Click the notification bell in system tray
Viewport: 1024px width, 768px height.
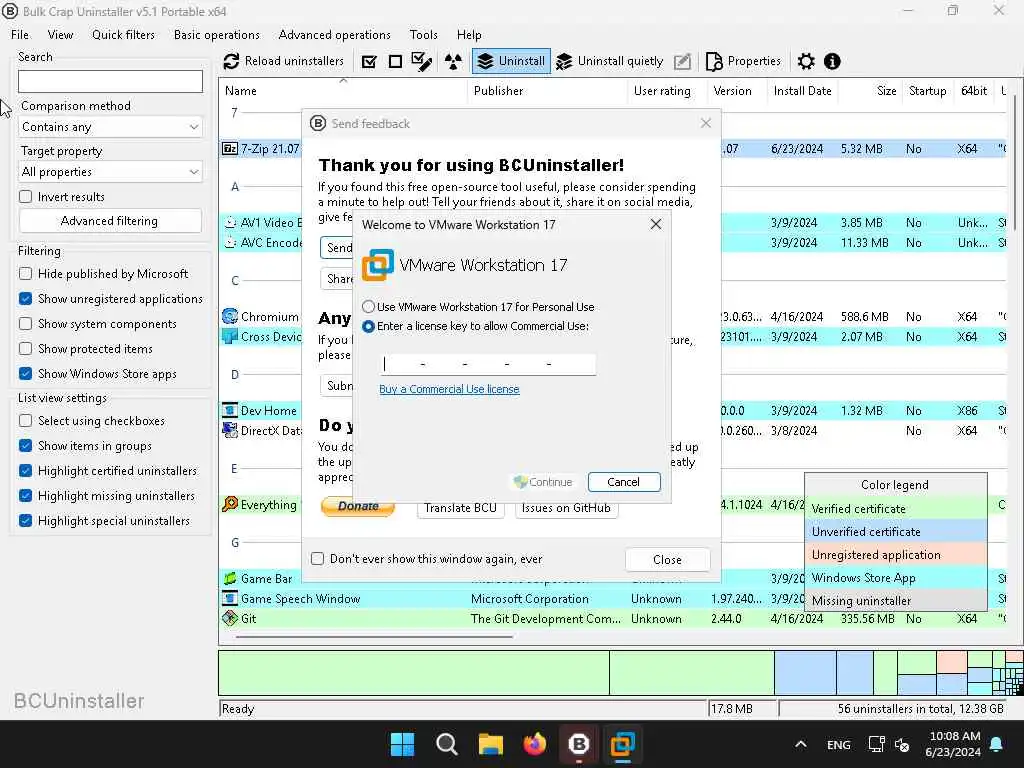(x=997, y=744)
